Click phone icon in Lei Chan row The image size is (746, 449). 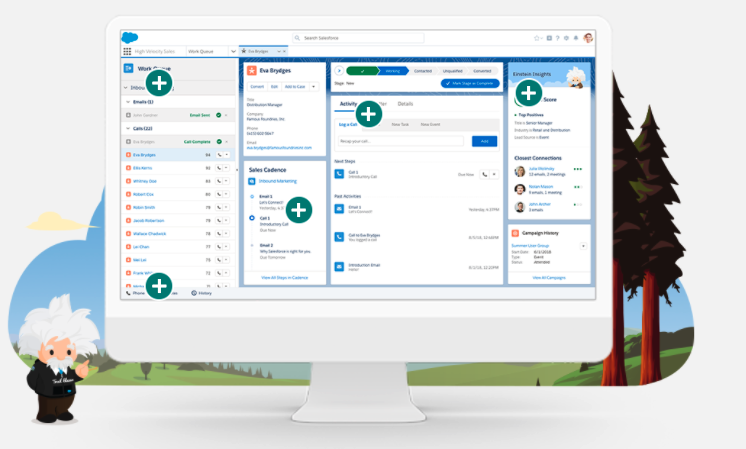tap(219, 247)
